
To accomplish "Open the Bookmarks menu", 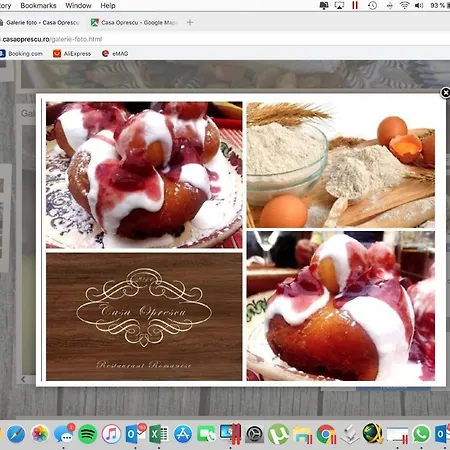I will (38, 5).
